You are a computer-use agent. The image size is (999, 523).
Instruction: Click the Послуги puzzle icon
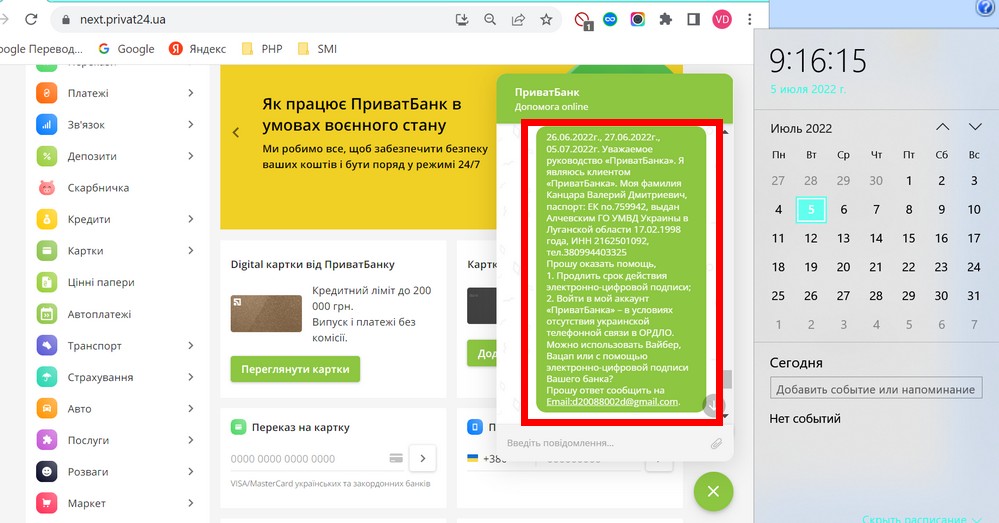tap(47, 440)
